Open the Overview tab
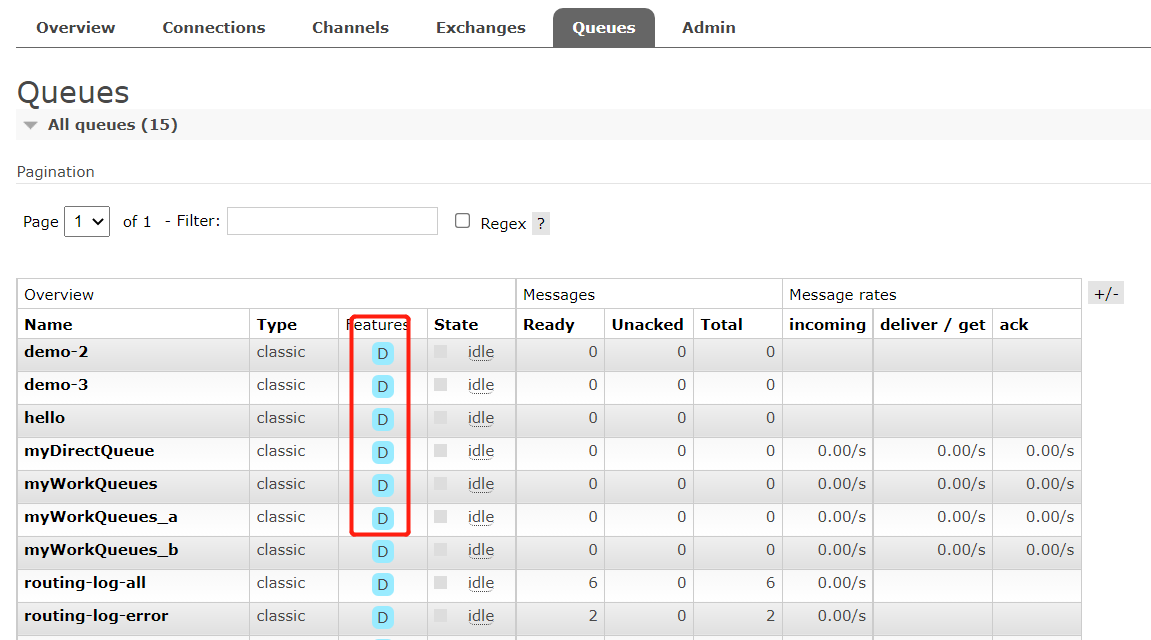 (x=76, y=28)
